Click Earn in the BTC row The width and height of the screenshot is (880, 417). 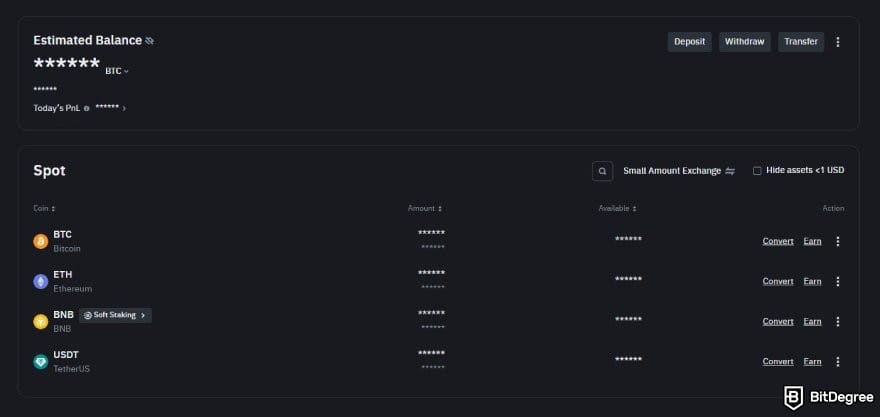pos(812,241)
